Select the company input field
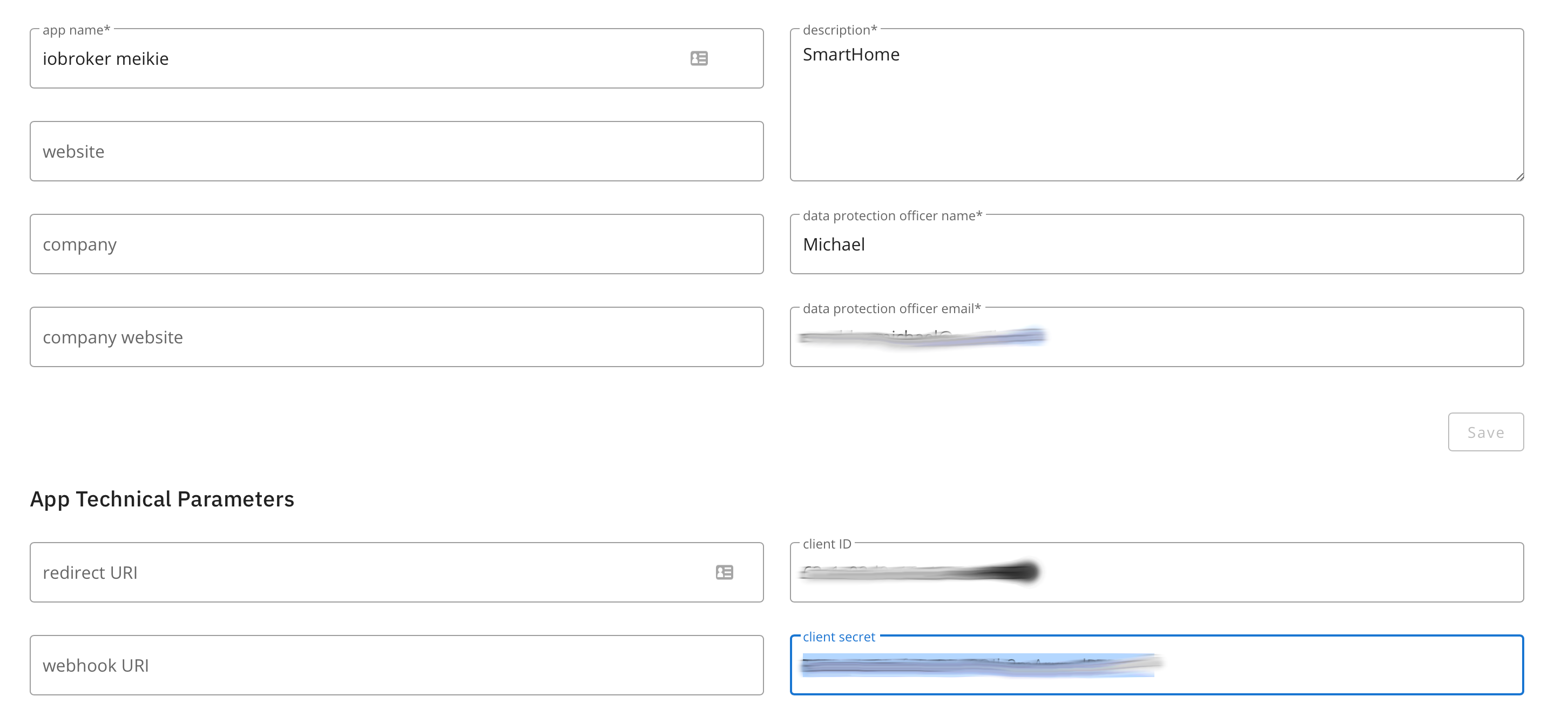This screenshot has width=1568, height=717. pyautogui.click(x=396, y=244)
